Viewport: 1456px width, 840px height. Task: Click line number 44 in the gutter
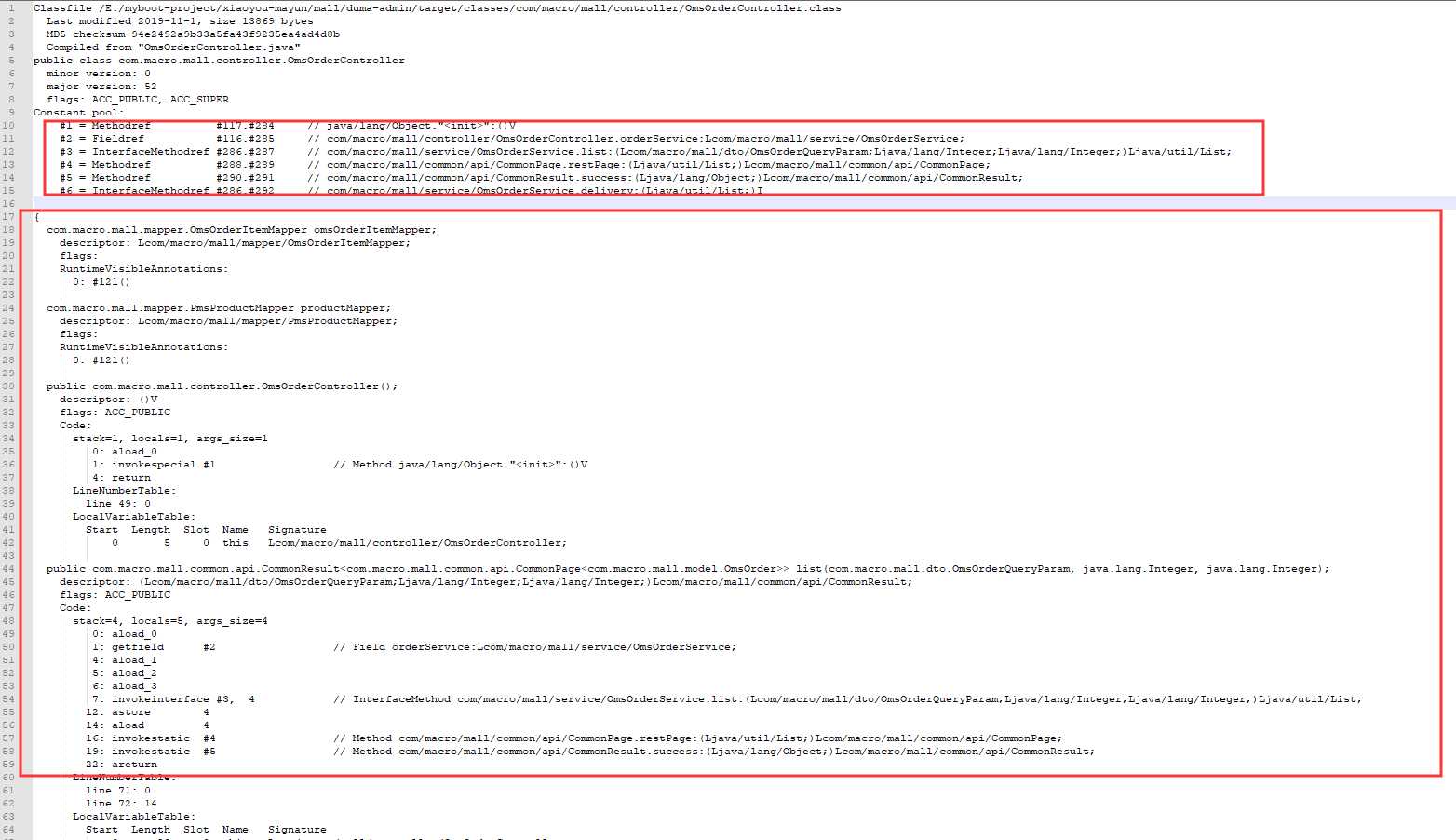(8, 568)
